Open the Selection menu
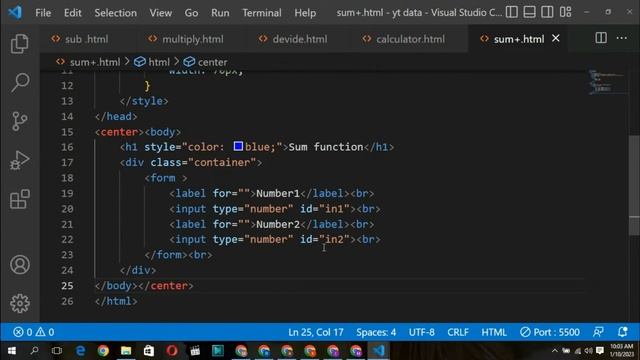Viewport: 640px width, 360px height. (x=116, y=13)
